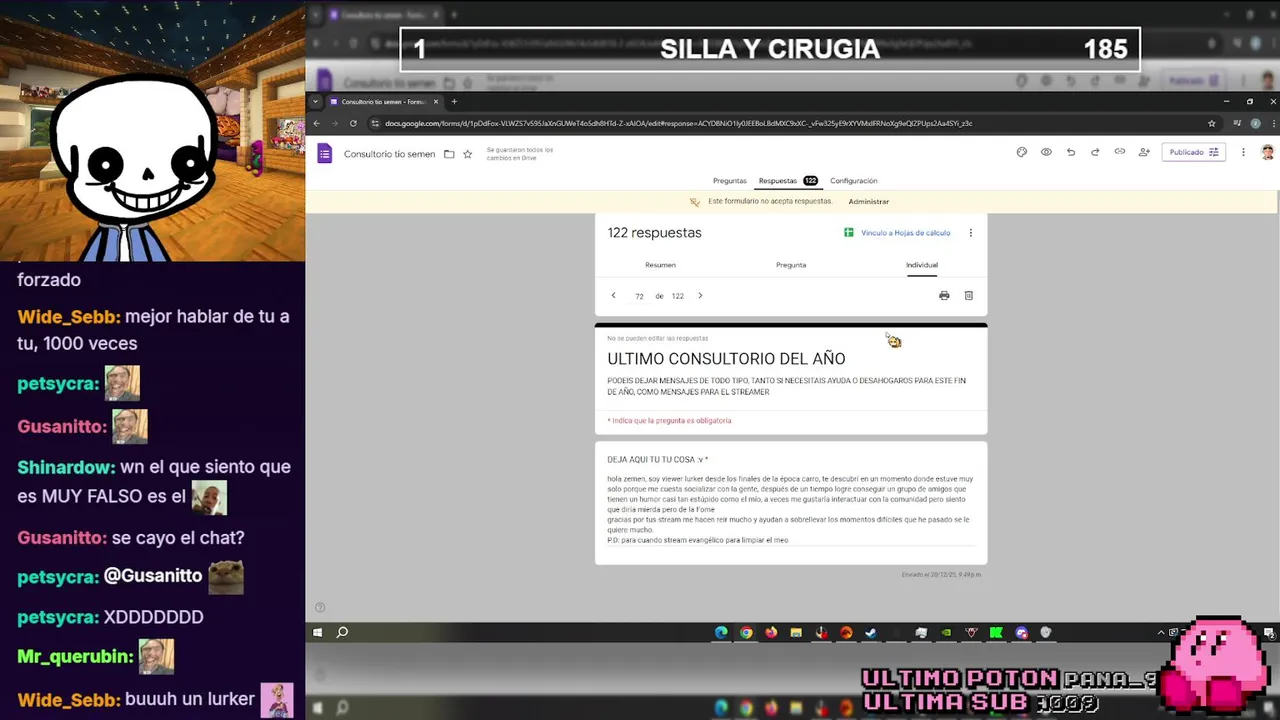Open the Windows Start menu

pos(318,632)
